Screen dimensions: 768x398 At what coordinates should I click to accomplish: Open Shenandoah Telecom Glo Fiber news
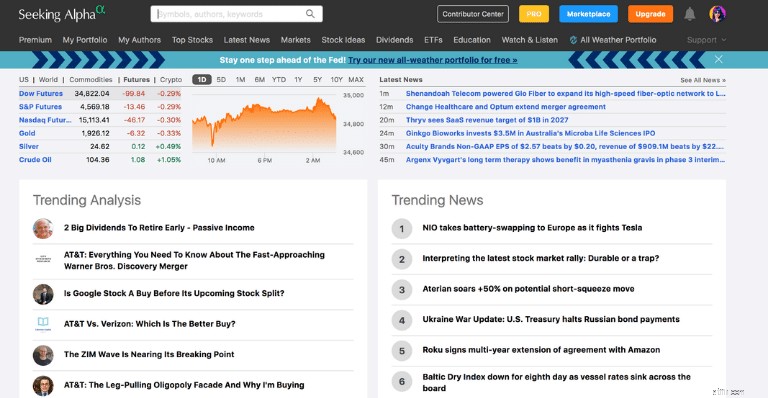(565, 94)
